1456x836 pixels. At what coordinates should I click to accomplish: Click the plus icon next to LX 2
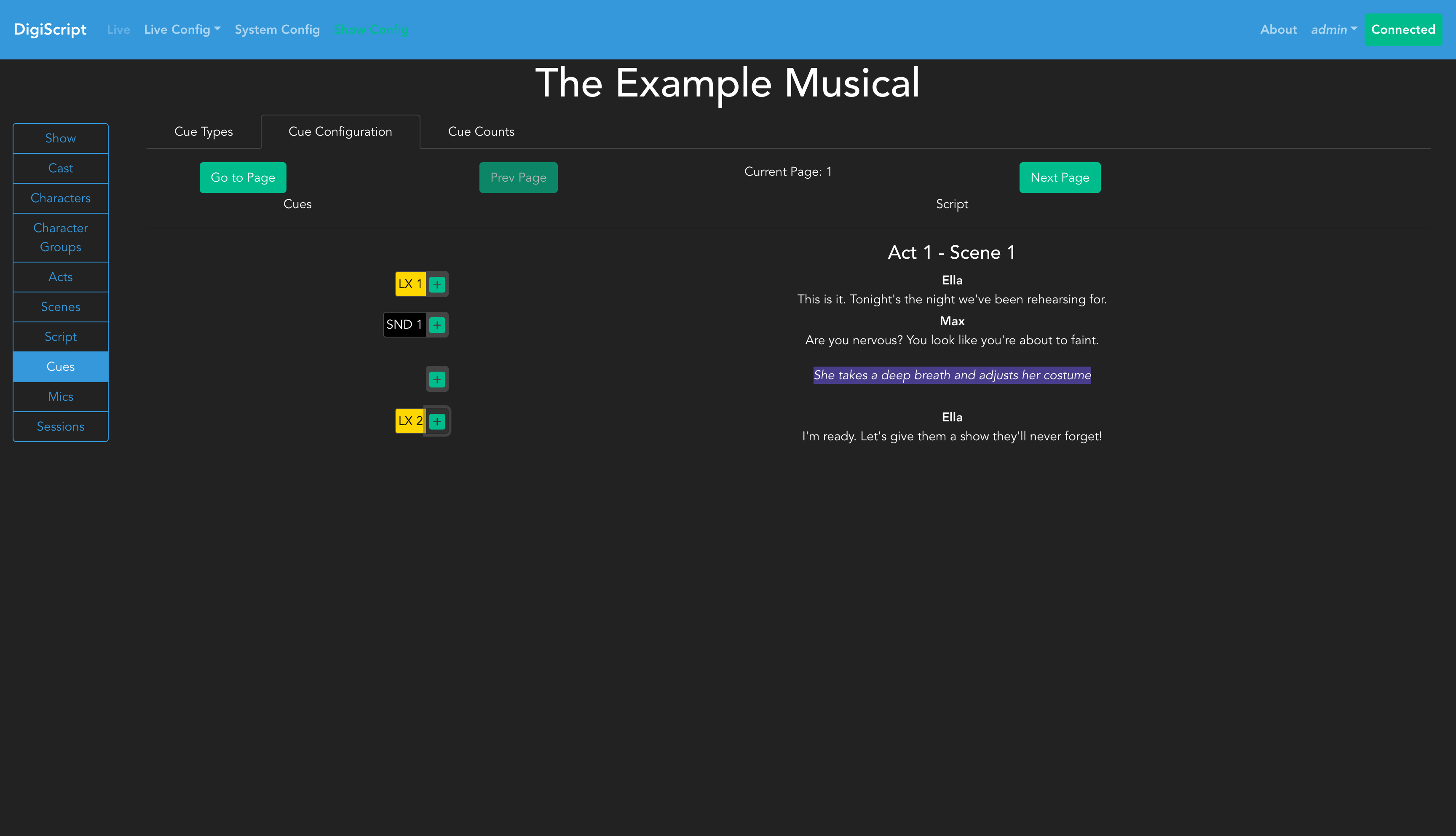pos(437,421)
